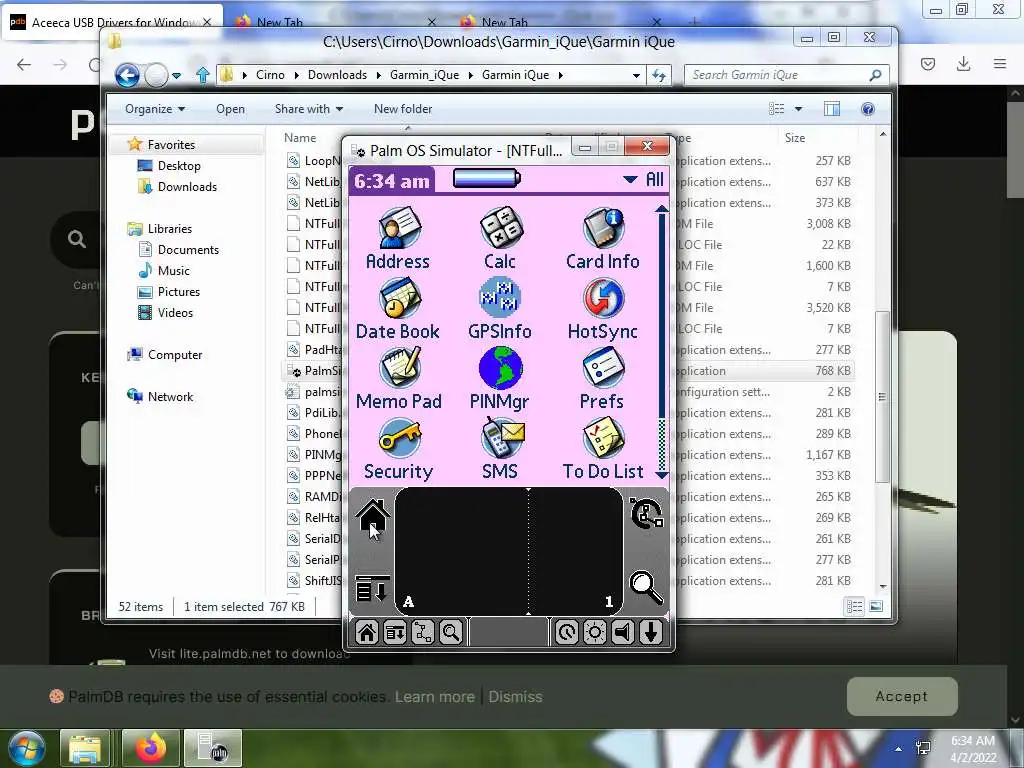Click the Search Garmin iQue field
The height and width of the screenshot is (768, 1024).
tap(787, 76)
